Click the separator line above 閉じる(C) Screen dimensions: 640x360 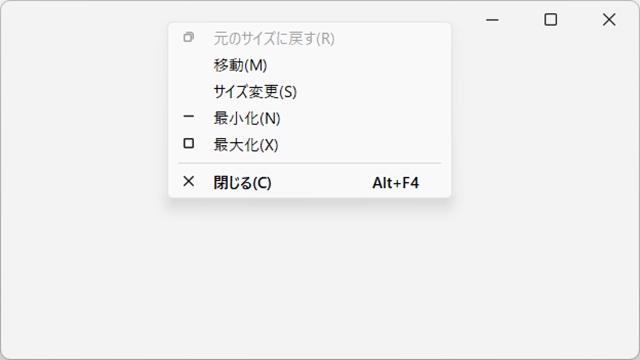click(310, 163)
